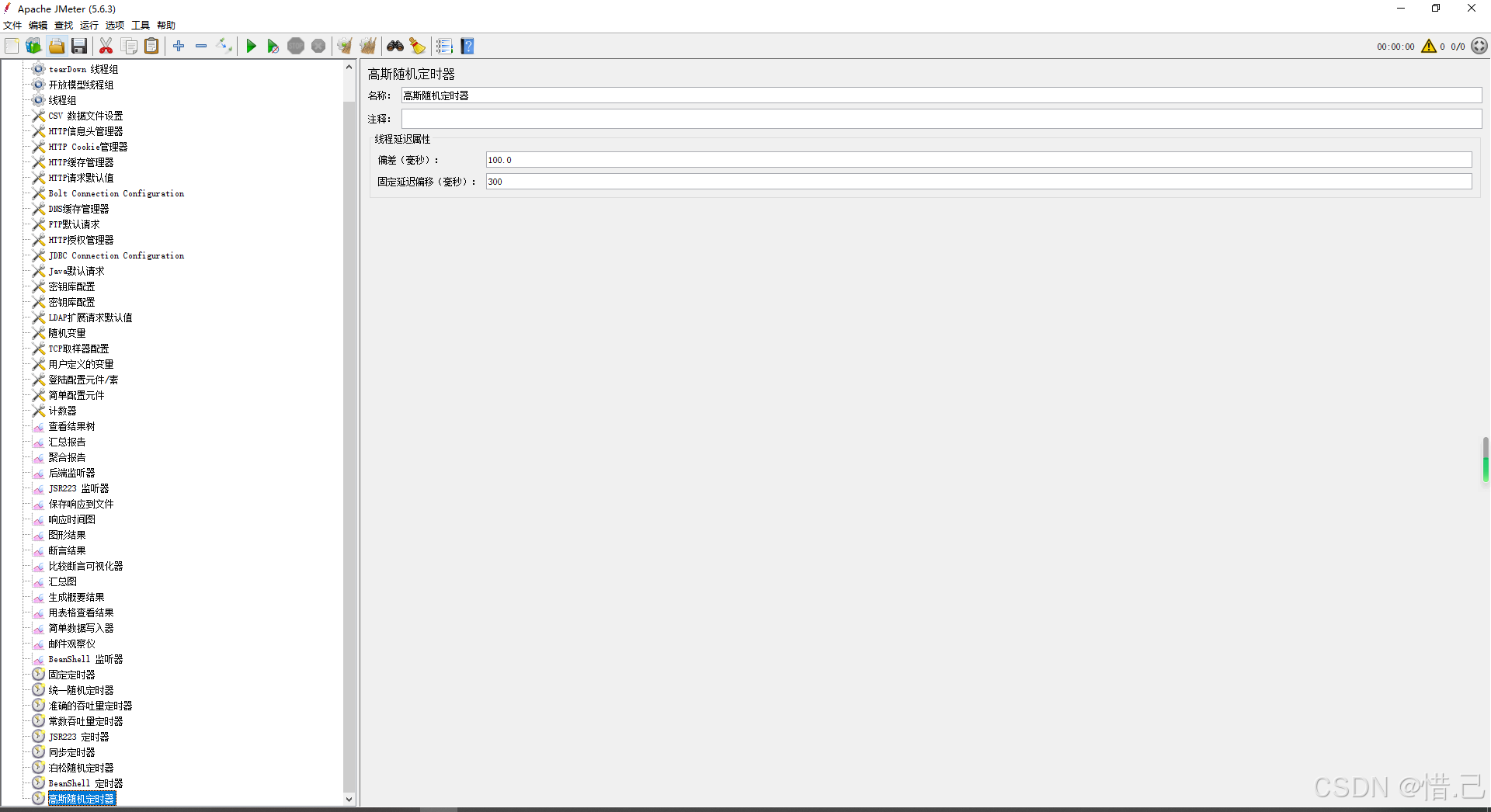The height and width of the screenshot is (812, 1491).
Task: Select 查看结果树 listener node
Action: [71, 426]
